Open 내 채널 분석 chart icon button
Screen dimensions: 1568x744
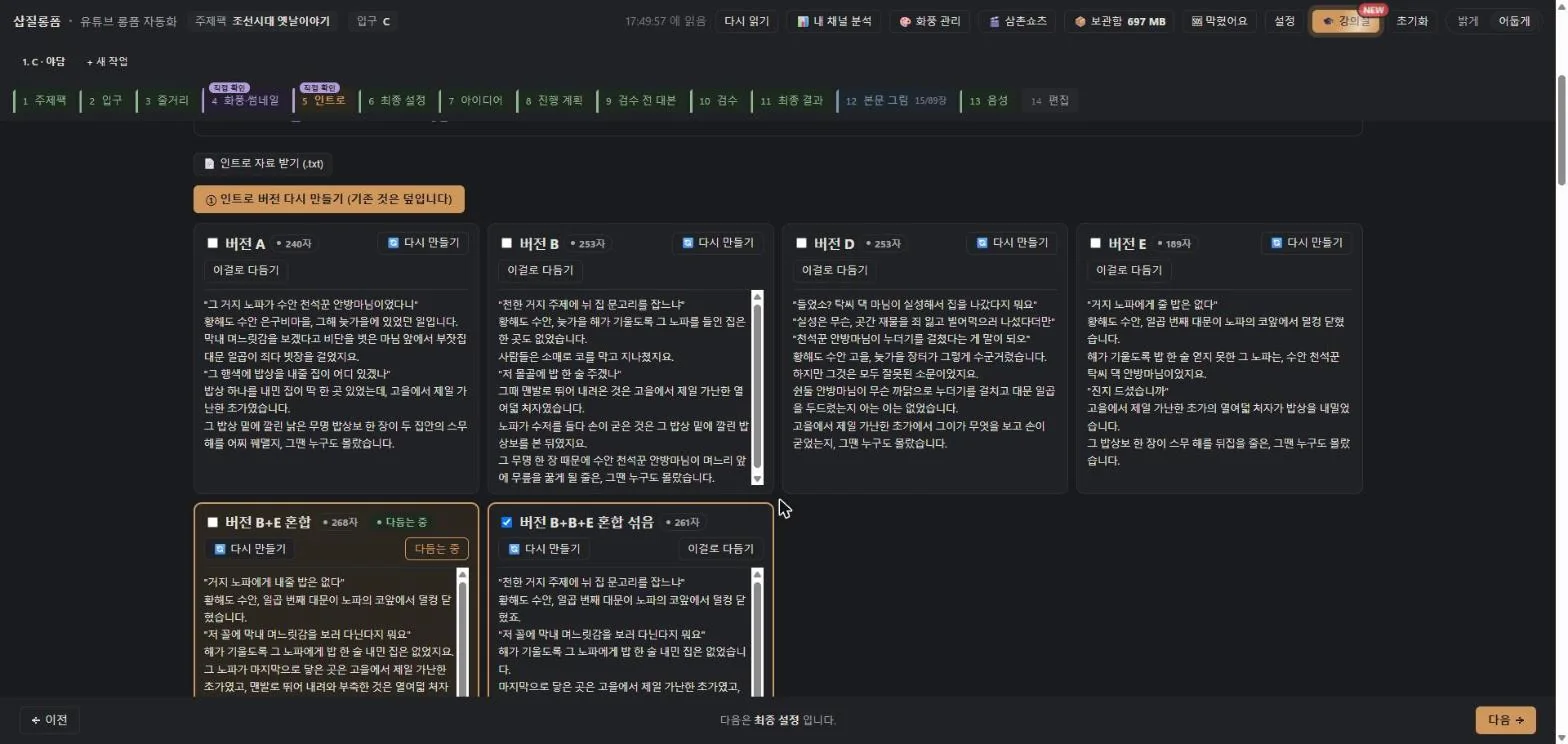coord(834,21)
